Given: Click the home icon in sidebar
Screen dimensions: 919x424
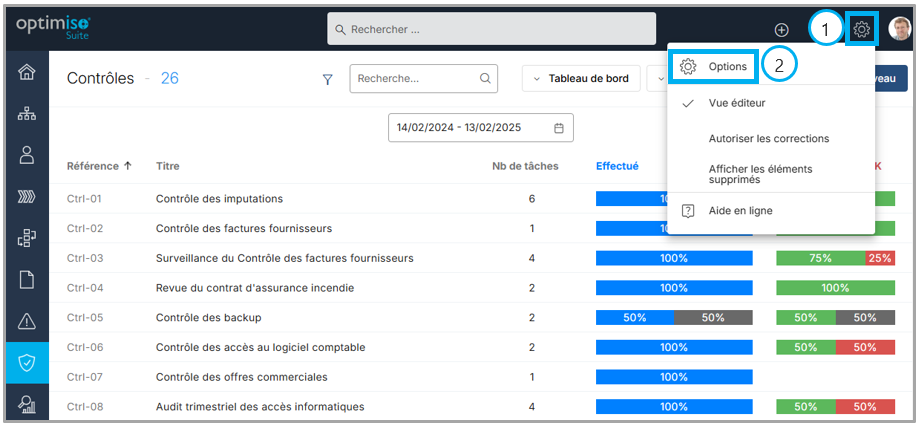Looking at the screenshot, I should [x=27, y=73].
